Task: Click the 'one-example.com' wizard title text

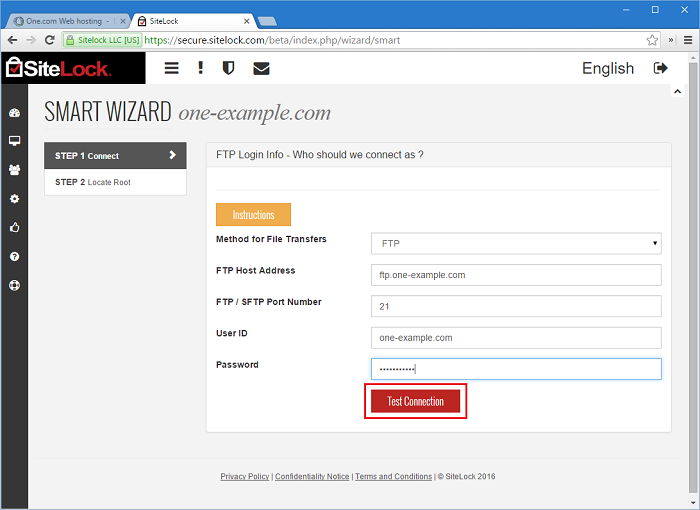Action: [x=254, y=113]
